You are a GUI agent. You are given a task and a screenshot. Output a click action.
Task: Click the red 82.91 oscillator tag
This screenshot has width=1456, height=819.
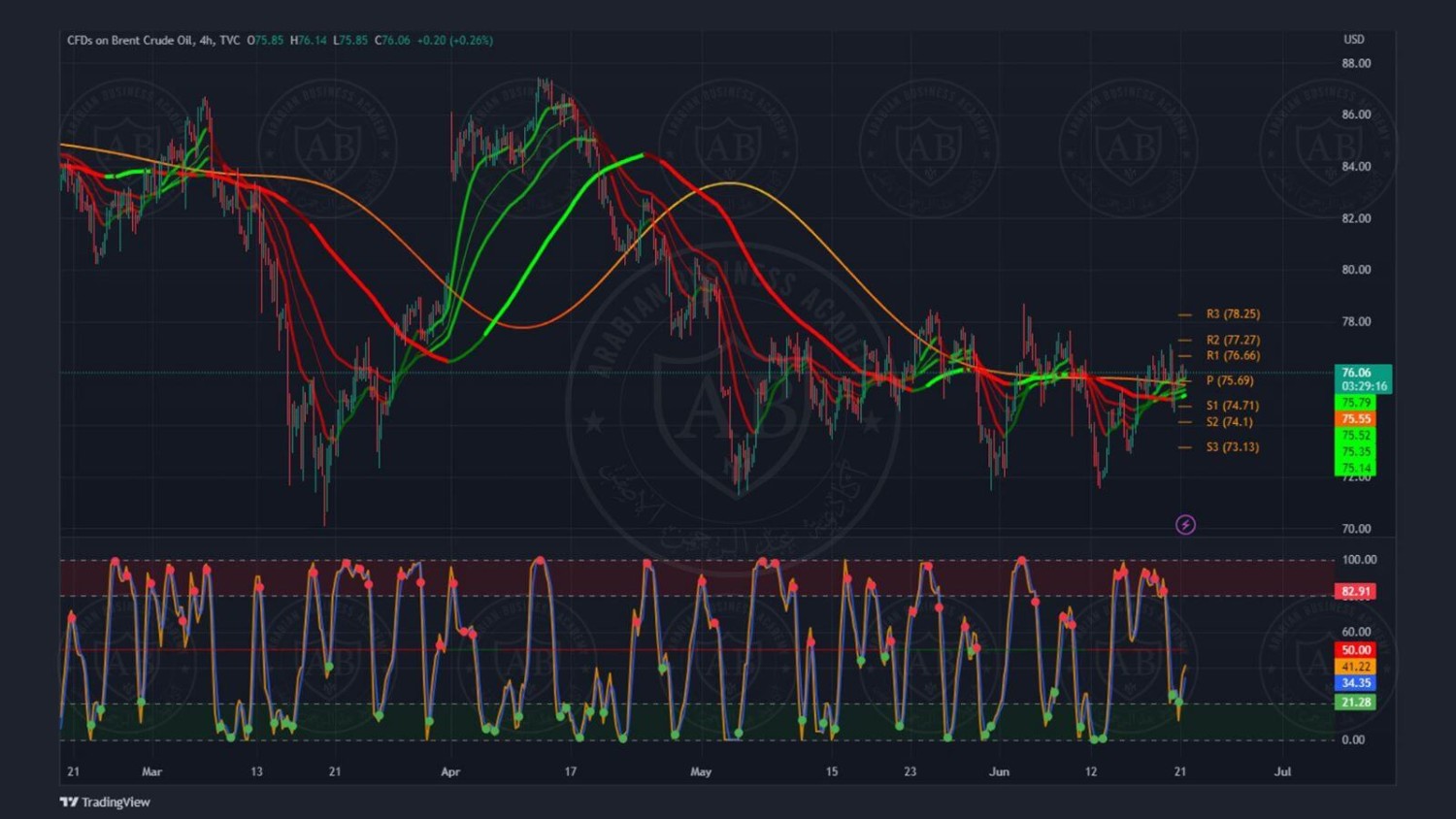coord(1355,591)
